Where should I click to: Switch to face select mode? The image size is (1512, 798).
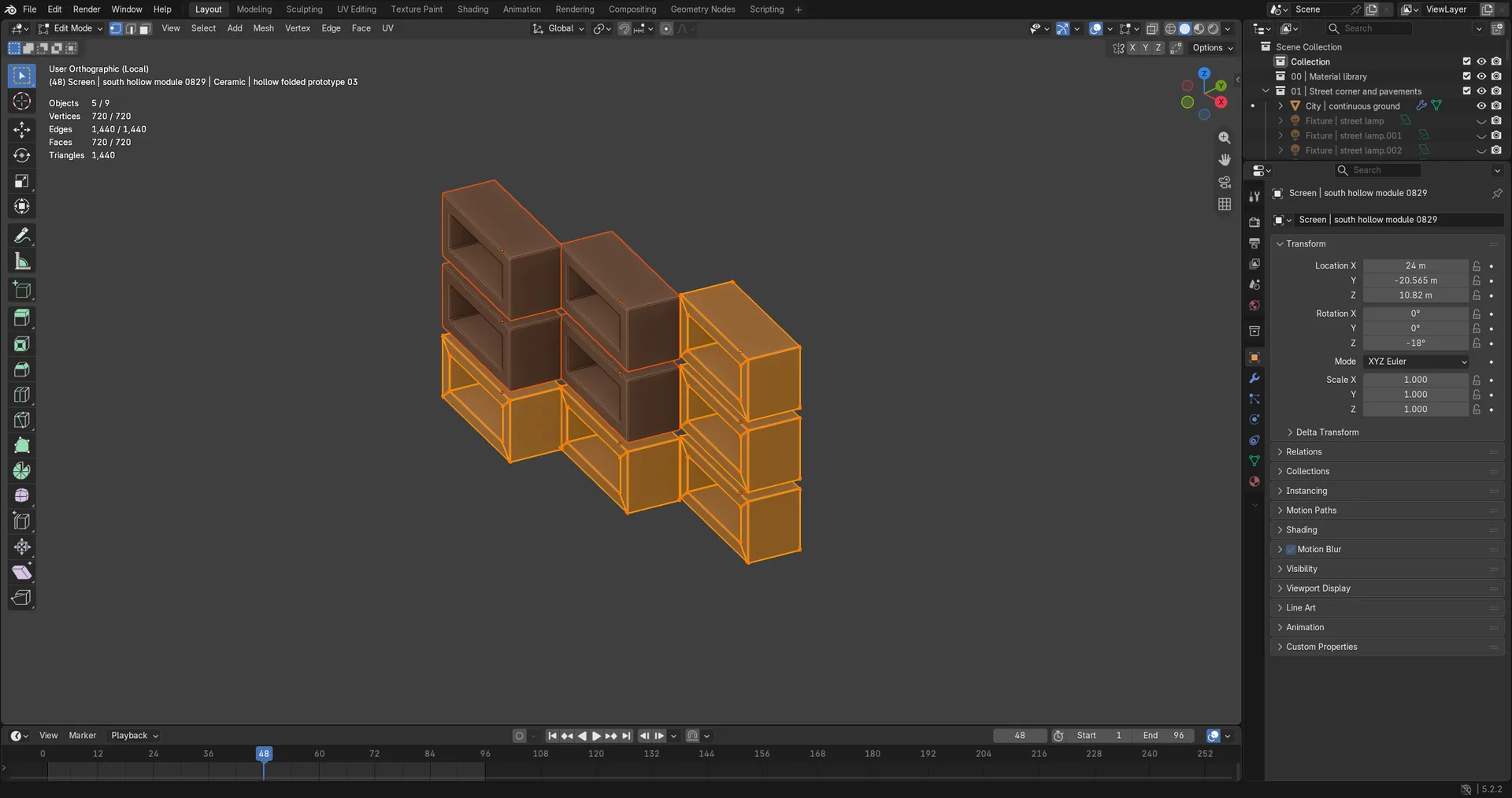145,28
